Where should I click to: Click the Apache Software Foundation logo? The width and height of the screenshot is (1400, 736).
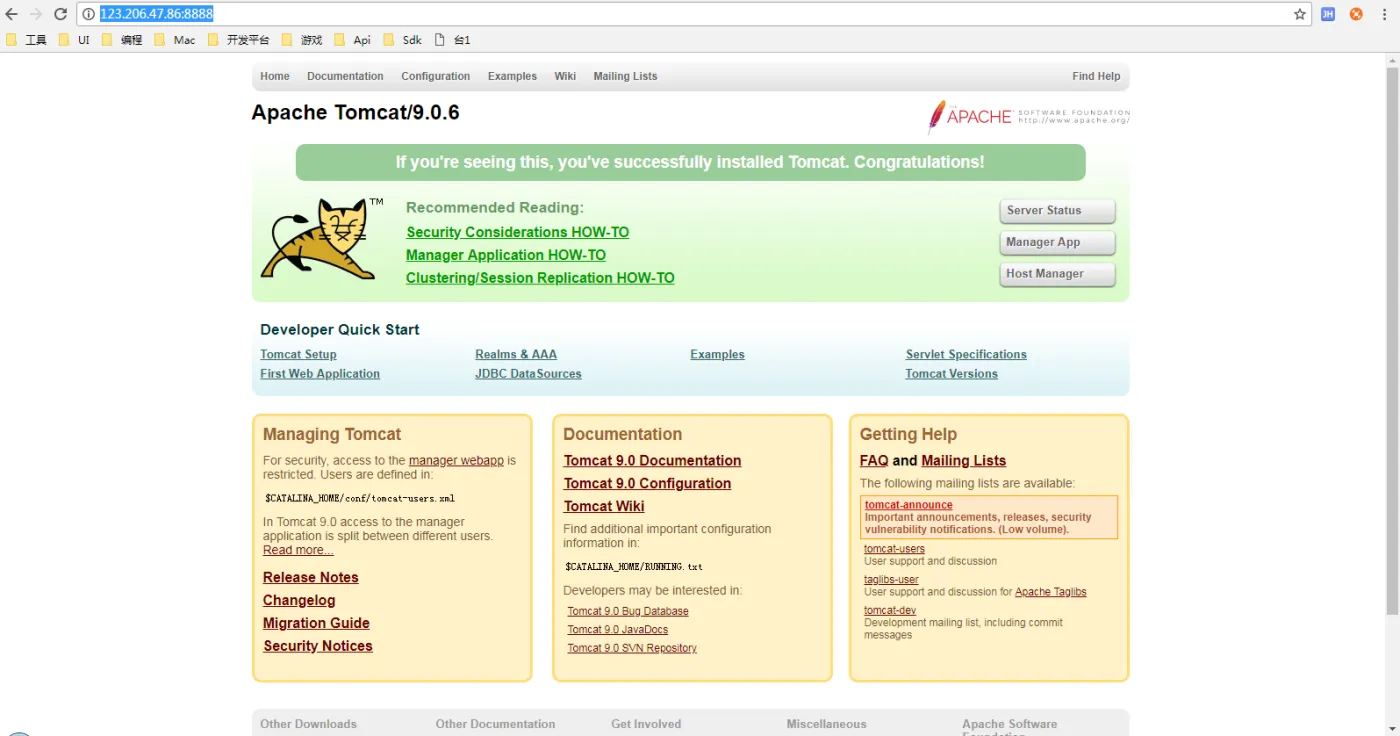tap(1028, 116)
